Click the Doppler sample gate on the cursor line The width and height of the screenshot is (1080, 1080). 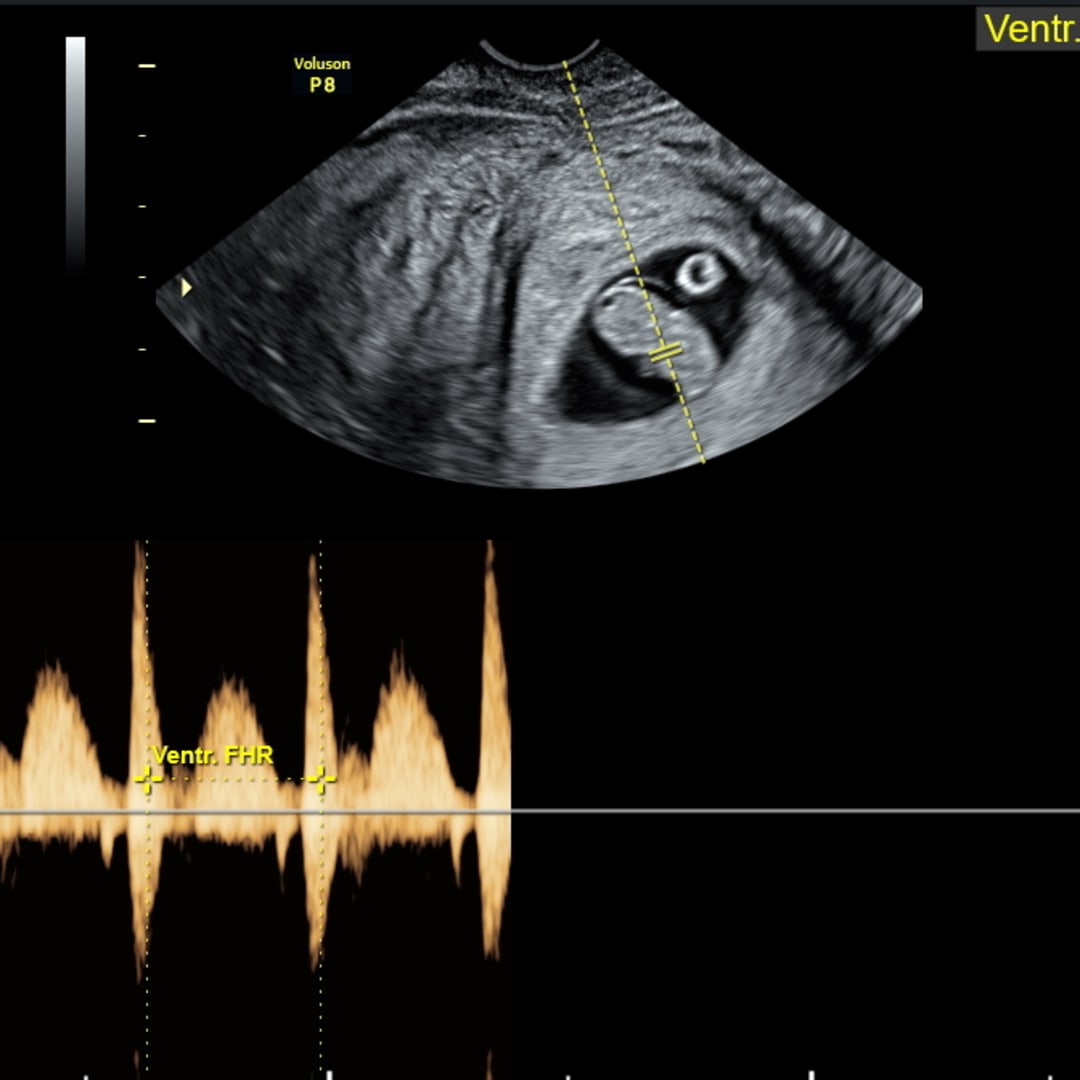point(665,351)
